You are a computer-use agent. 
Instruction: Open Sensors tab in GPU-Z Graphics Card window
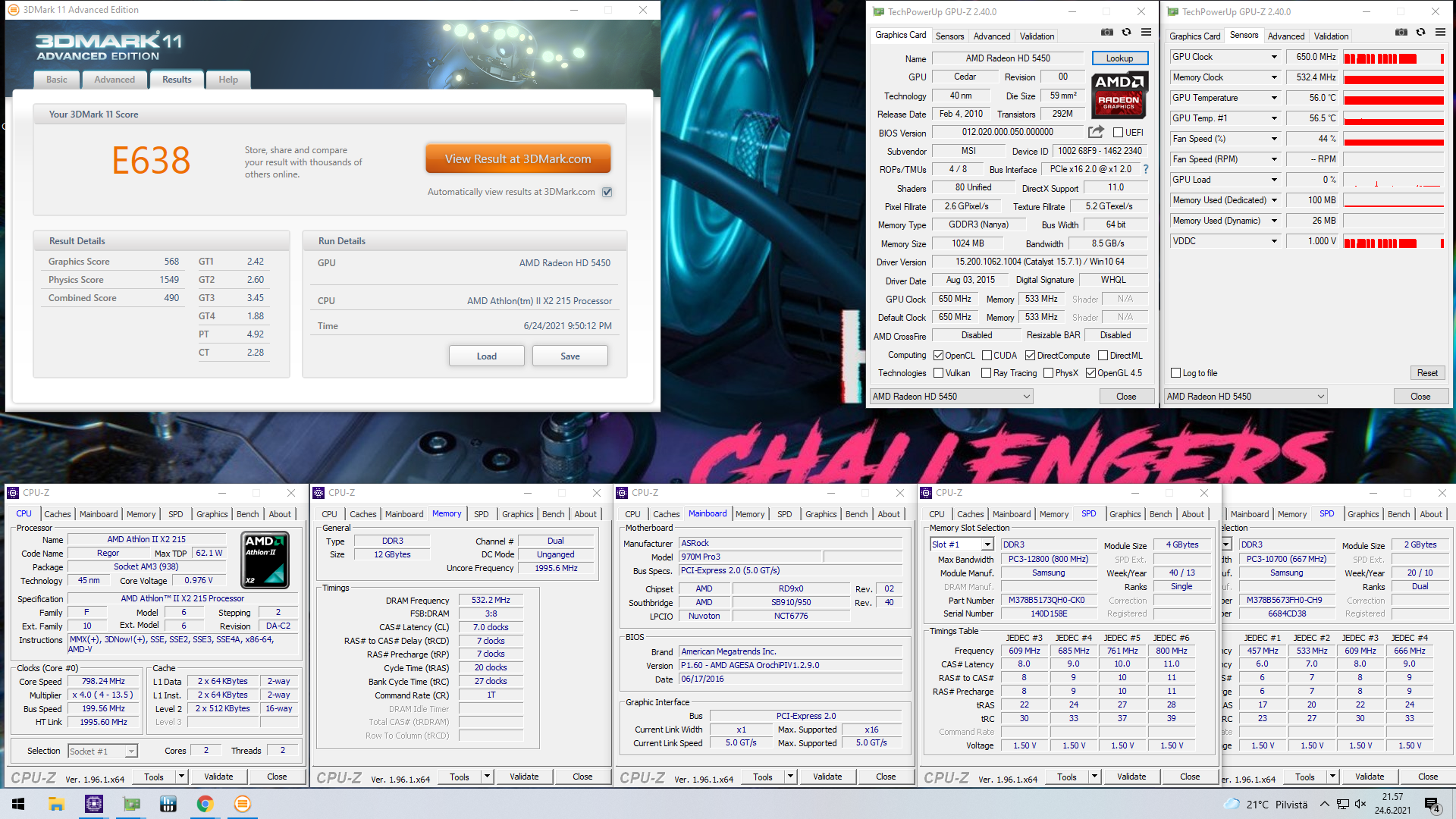click(x=949, y=36)
